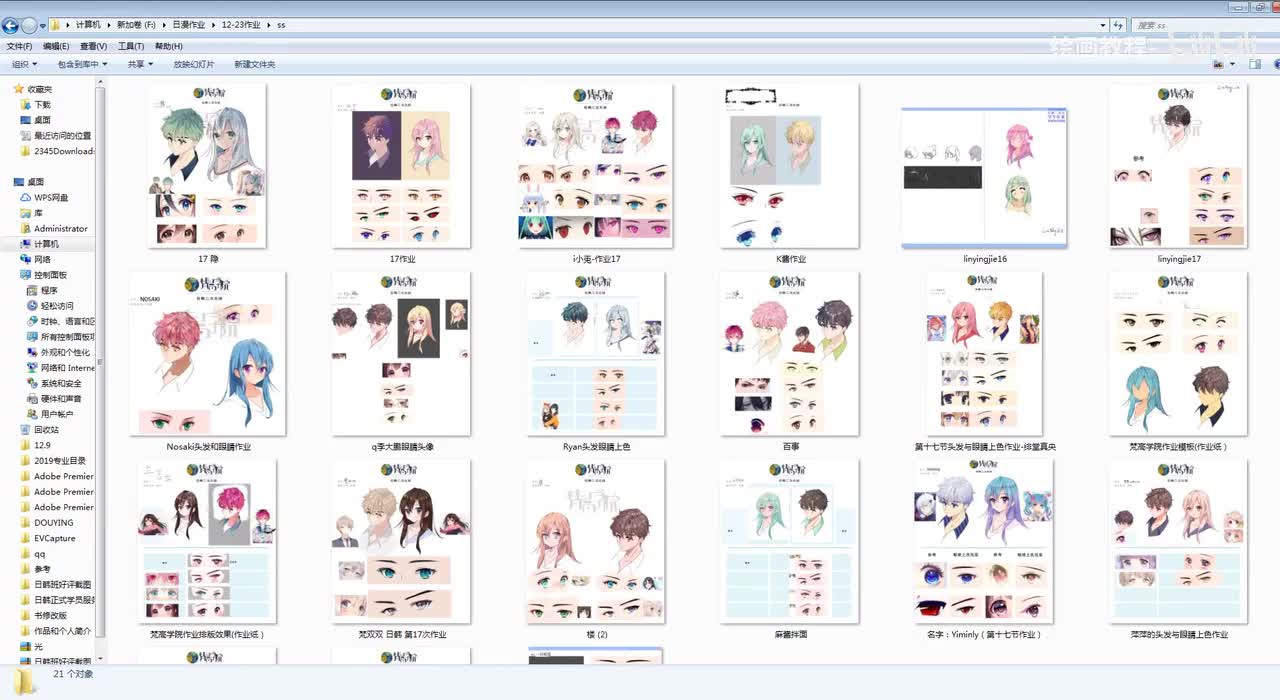The height and width of the screenshot is (700, 1280).
Task: Jump to 12-23作业 in the address path
Action: [x=240, y=25]
